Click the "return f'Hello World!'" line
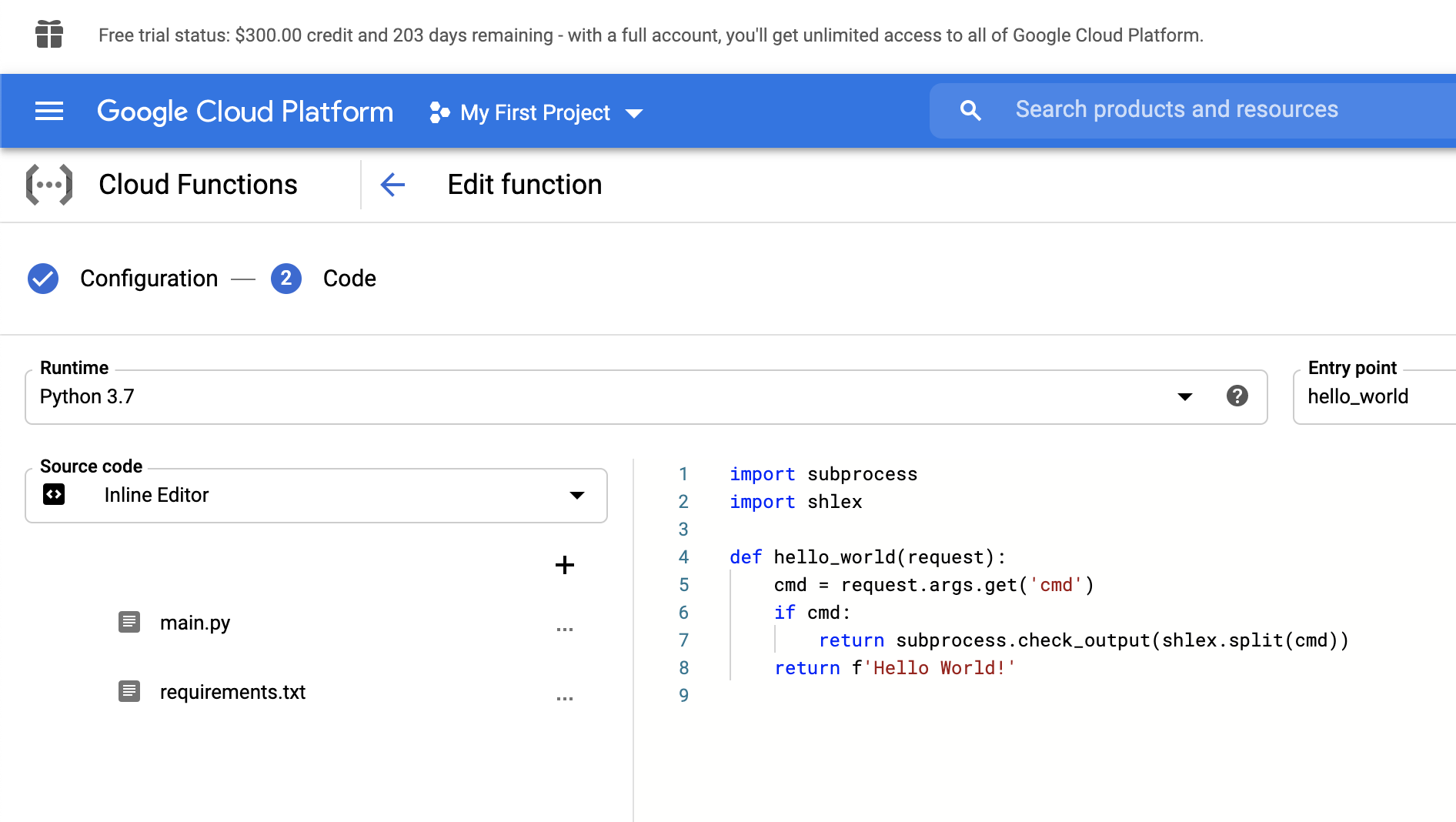Viewport: 1456px width, 822px height. click(895, 668)
